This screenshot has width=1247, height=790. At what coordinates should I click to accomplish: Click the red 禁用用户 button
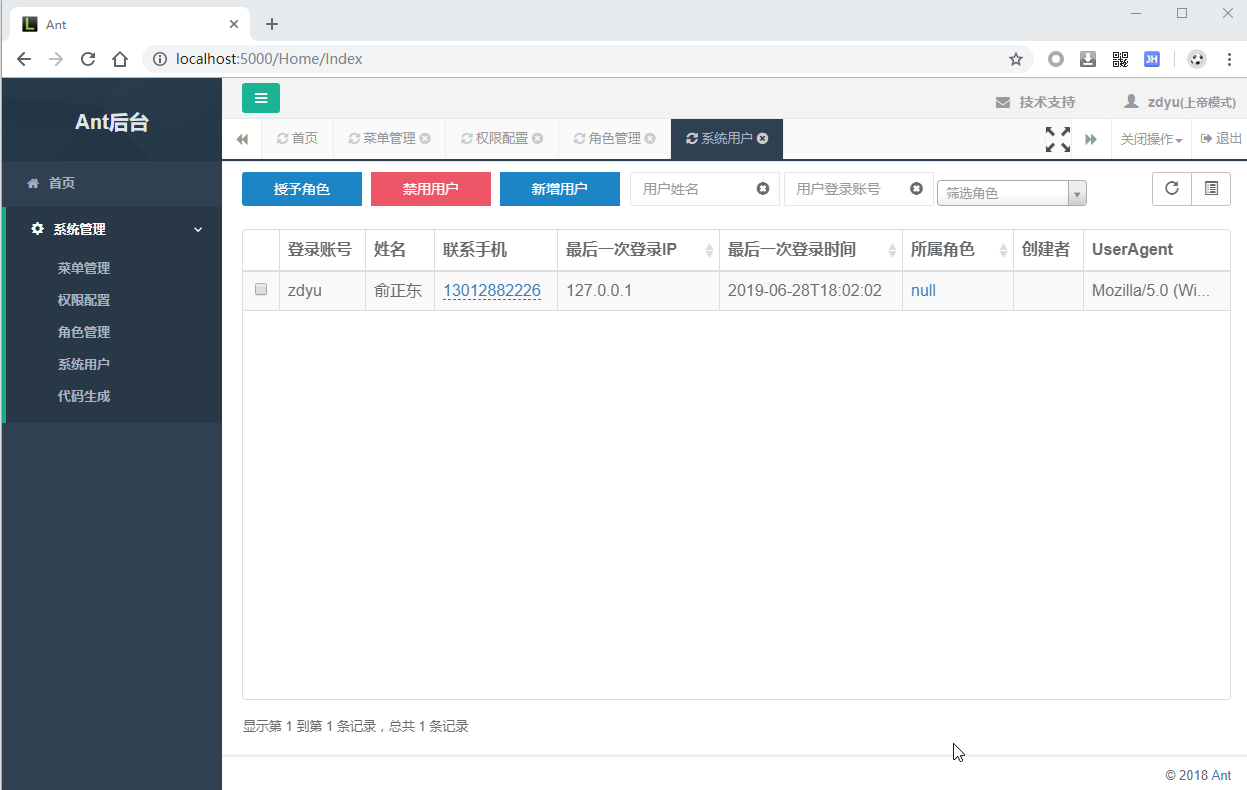pyautogui.click(x=431, y=189)
